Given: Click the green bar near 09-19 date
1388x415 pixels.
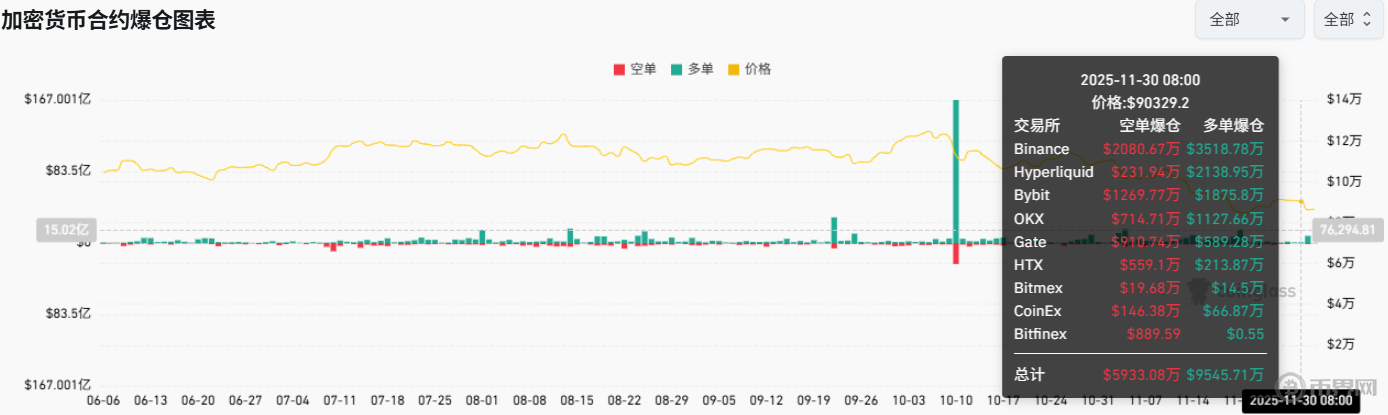Looking at the screenshot, I should tap(833, 229).
